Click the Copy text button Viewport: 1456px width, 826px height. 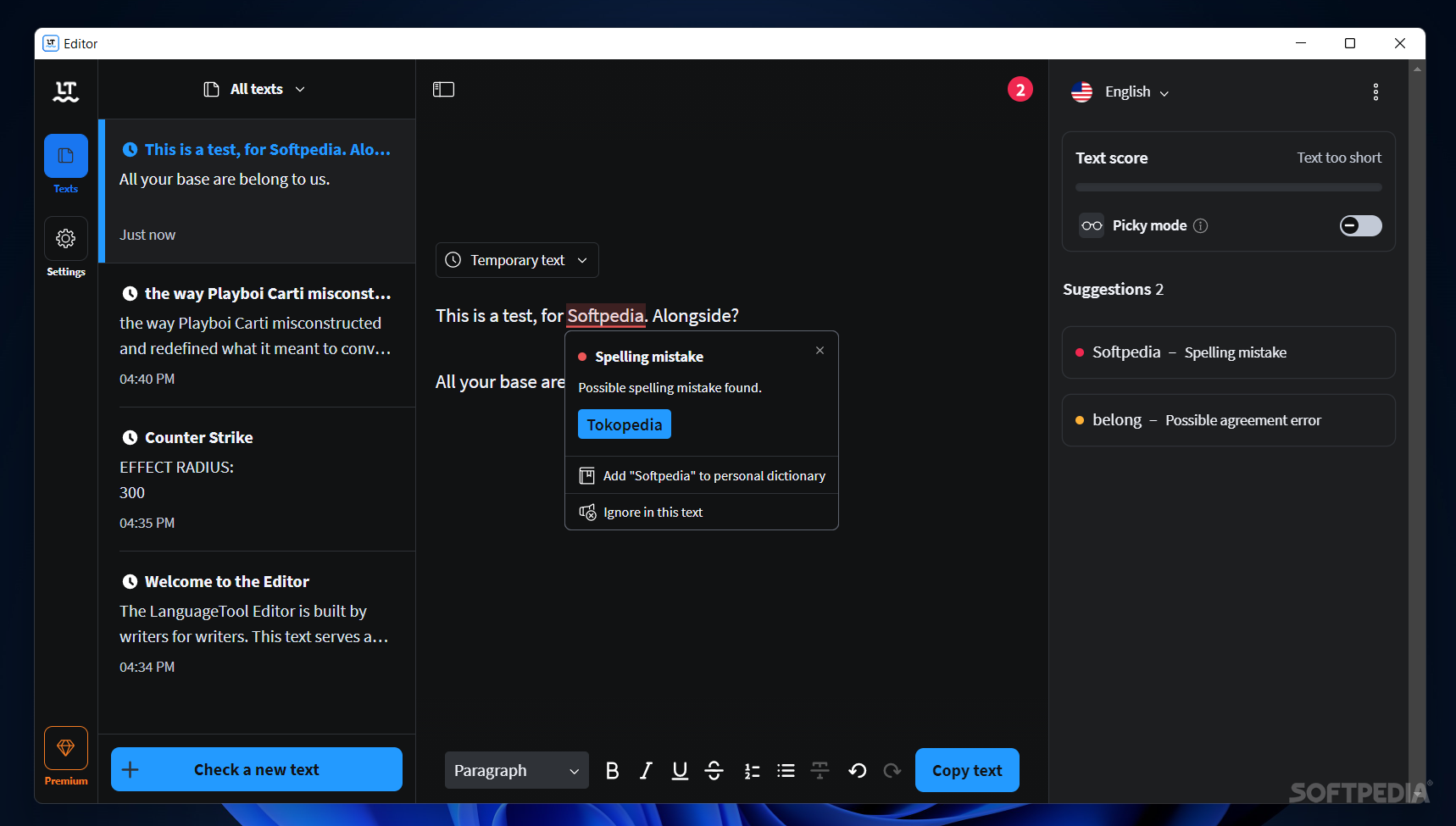pyautogui.click(x=967, y=770)
